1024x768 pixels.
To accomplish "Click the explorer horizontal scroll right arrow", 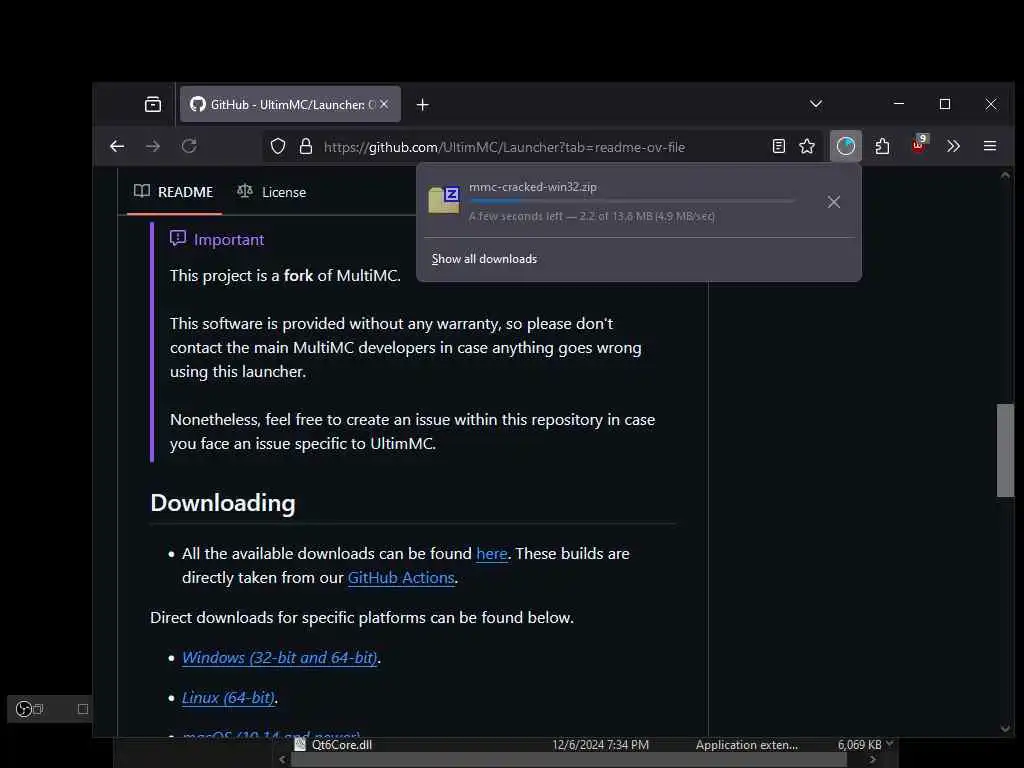I will pos(872,760).
